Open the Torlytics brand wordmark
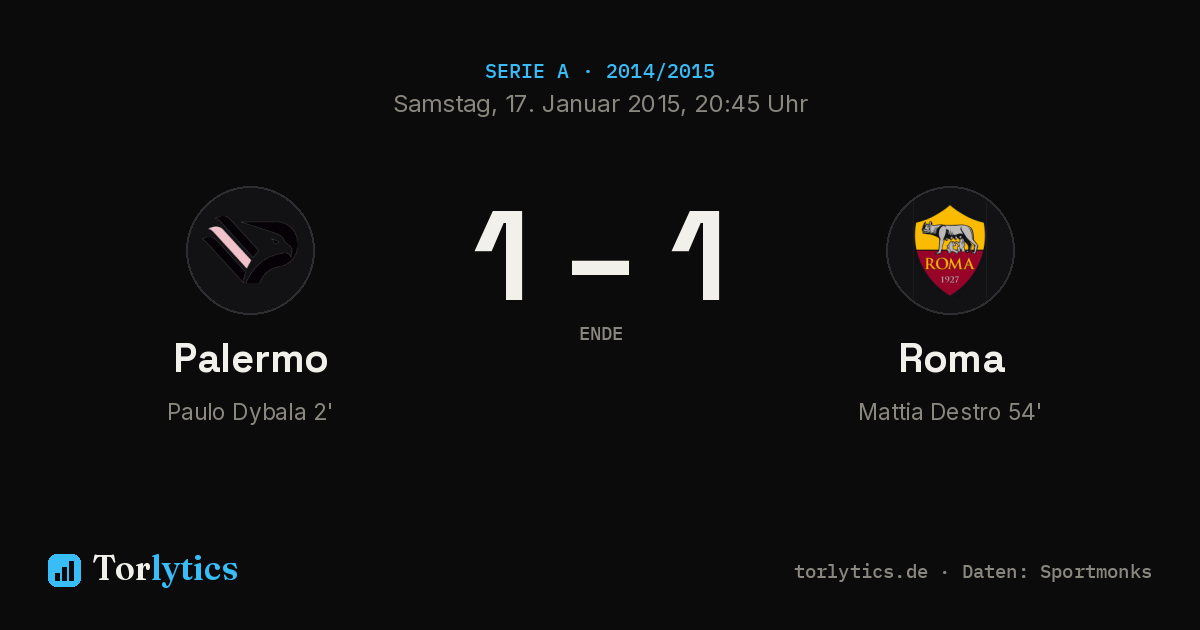Viewport: 1200px width, 630px height. point(165,569)
